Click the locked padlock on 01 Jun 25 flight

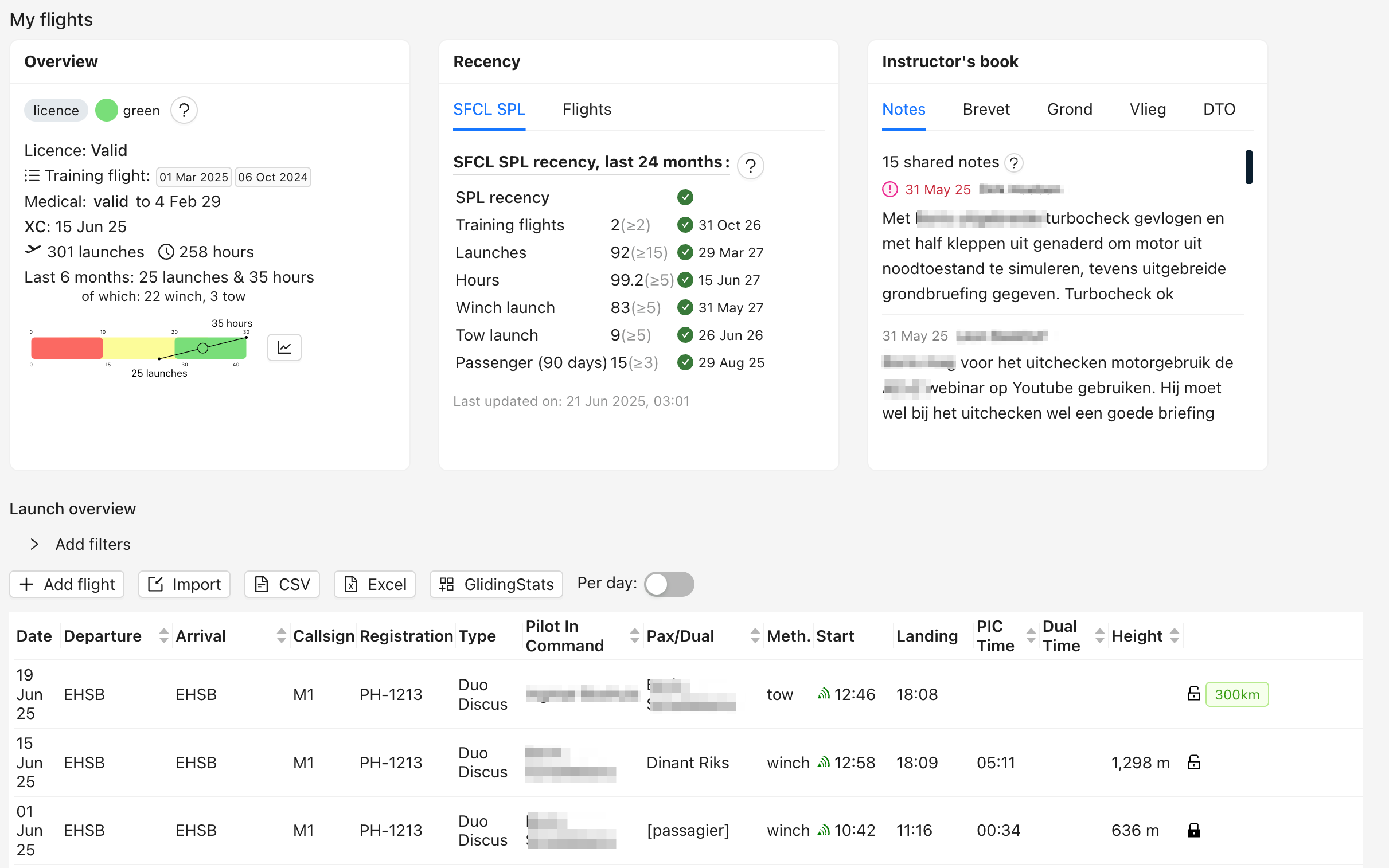click(1194, 830)
